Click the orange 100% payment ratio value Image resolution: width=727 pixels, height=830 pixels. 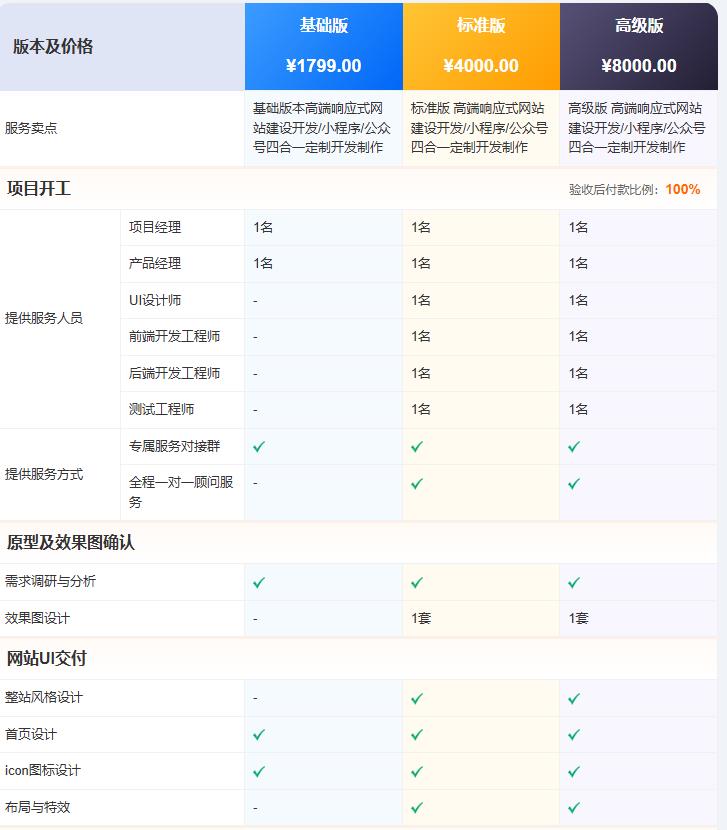pyautogui.click(x=682, y=190)
